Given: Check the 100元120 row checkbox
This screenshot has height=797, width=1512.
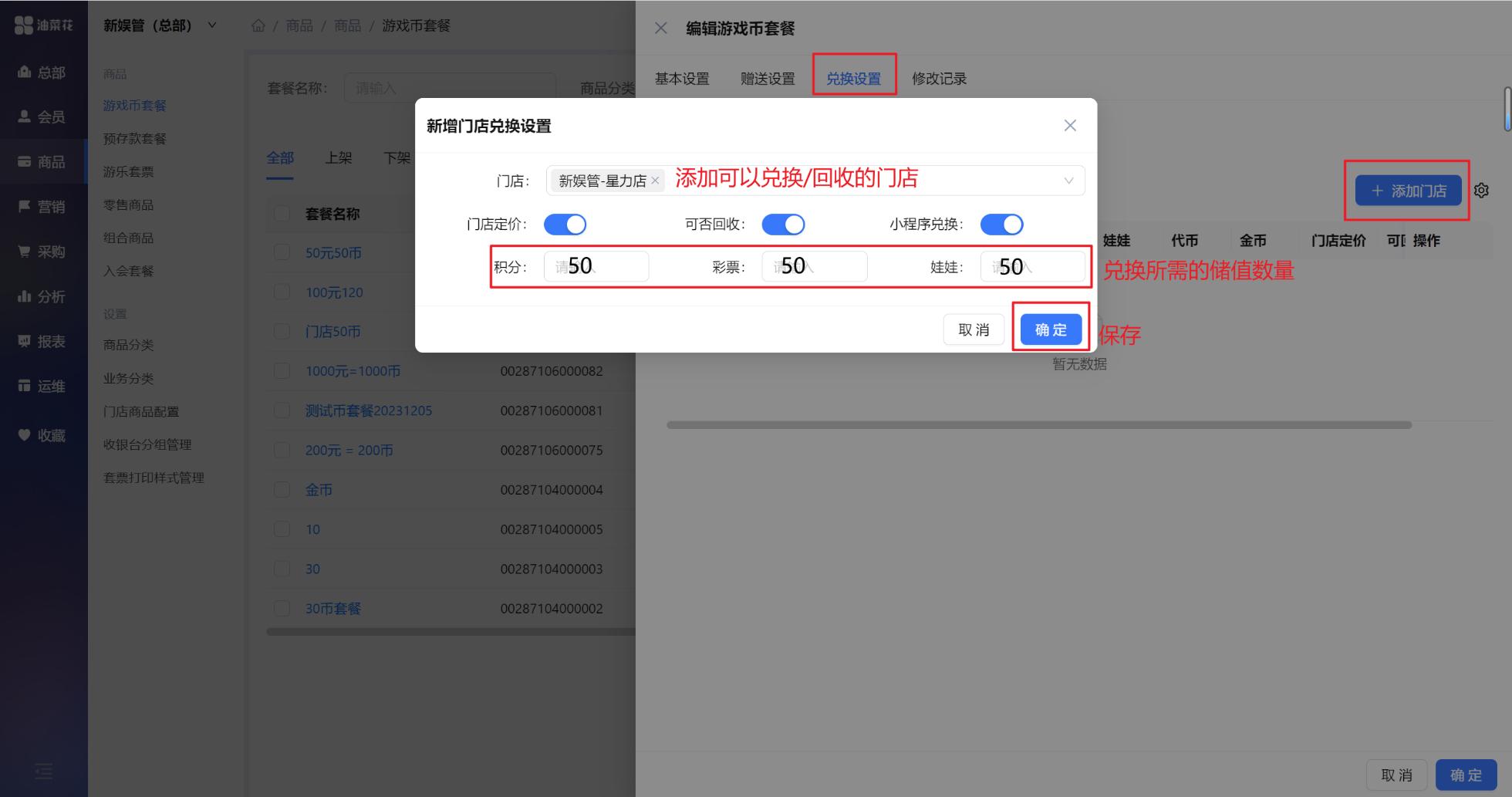Looking at the screenshot, I should click(x=282, y=292).
